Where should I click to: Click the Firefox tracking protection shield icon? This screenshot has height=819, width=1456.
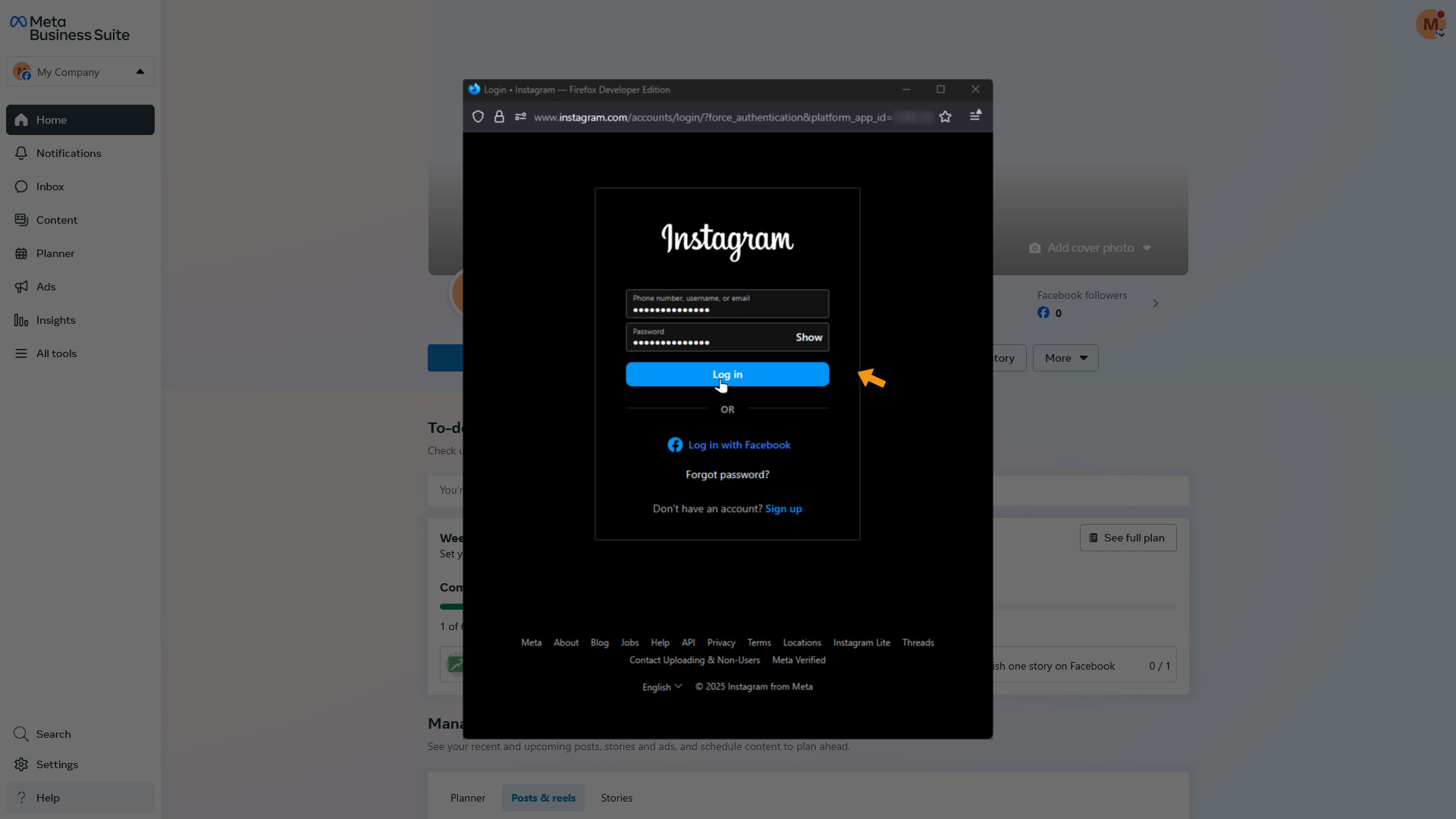pyautogui.click(x=478, y=117)
